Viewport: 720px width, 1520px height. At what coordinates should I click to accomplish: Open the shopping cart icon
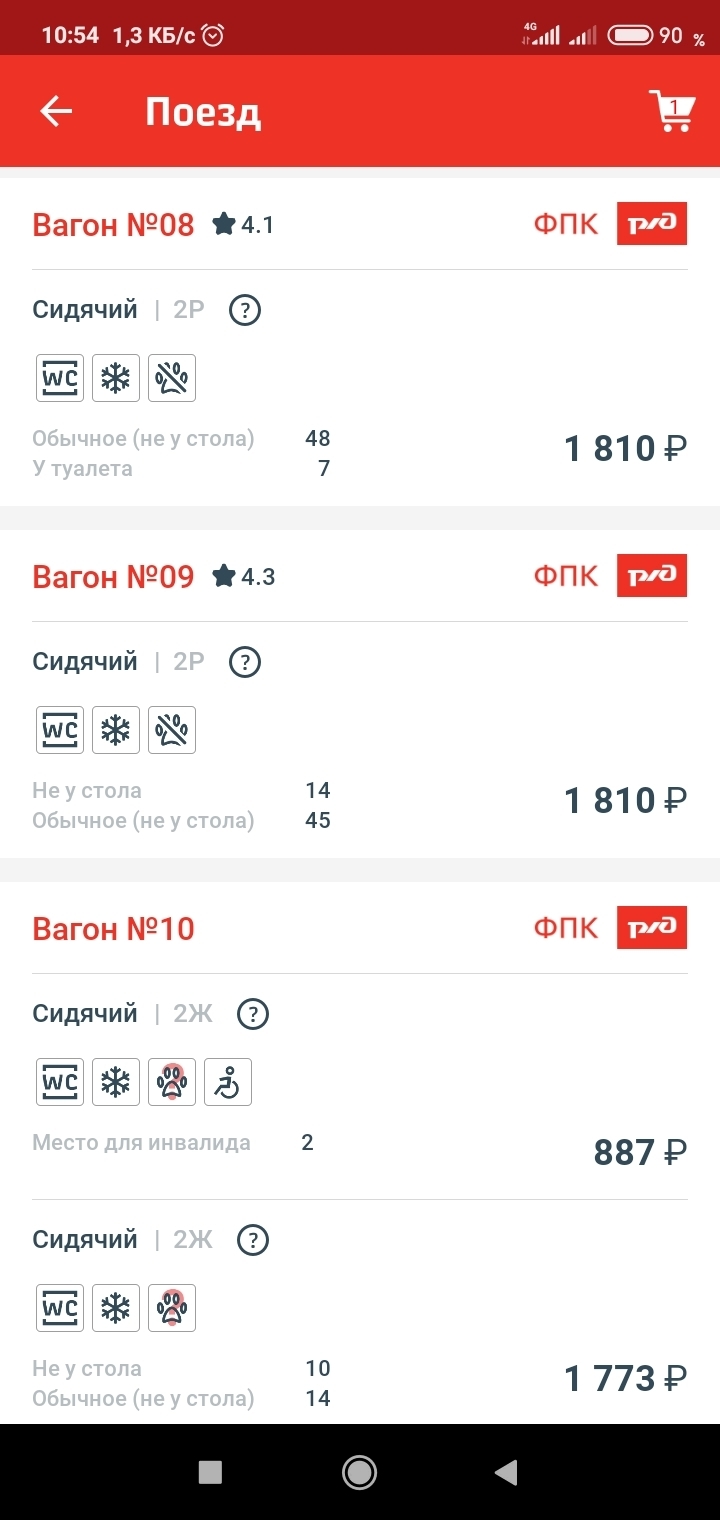click(x=671, y=111)
